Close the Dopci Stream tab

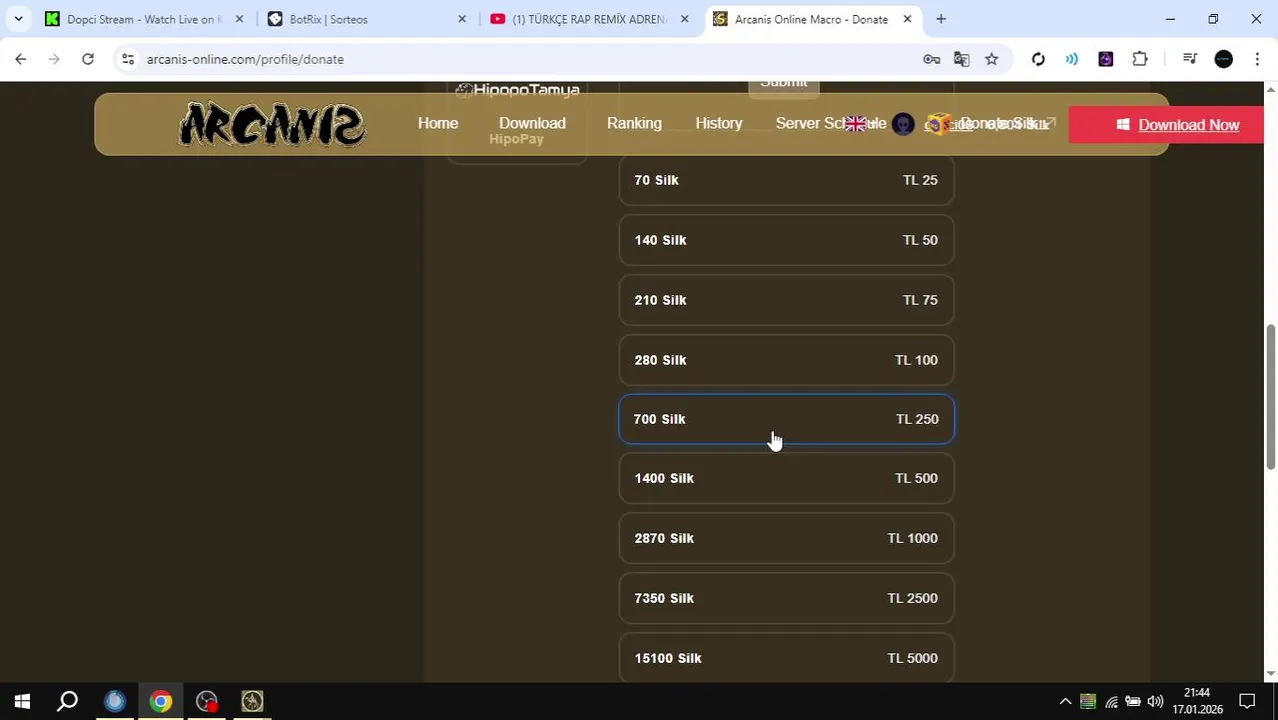tap(239, 19)
